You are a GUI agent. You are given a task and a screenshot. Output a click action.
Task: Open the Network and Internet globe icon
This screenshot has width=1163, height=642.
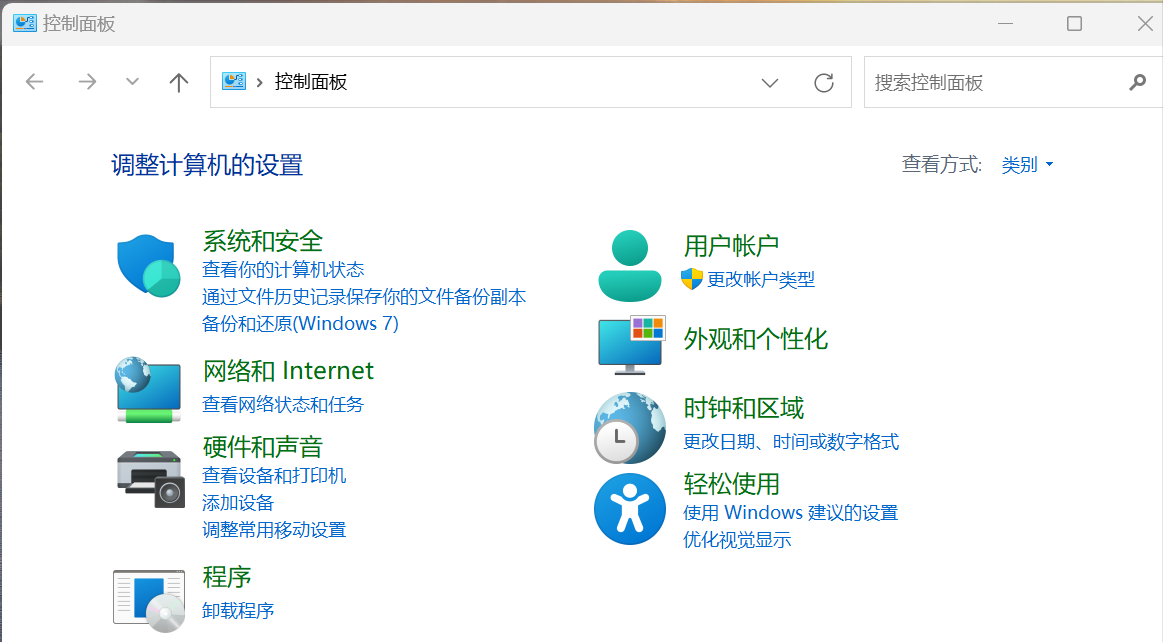pos(148,389)
